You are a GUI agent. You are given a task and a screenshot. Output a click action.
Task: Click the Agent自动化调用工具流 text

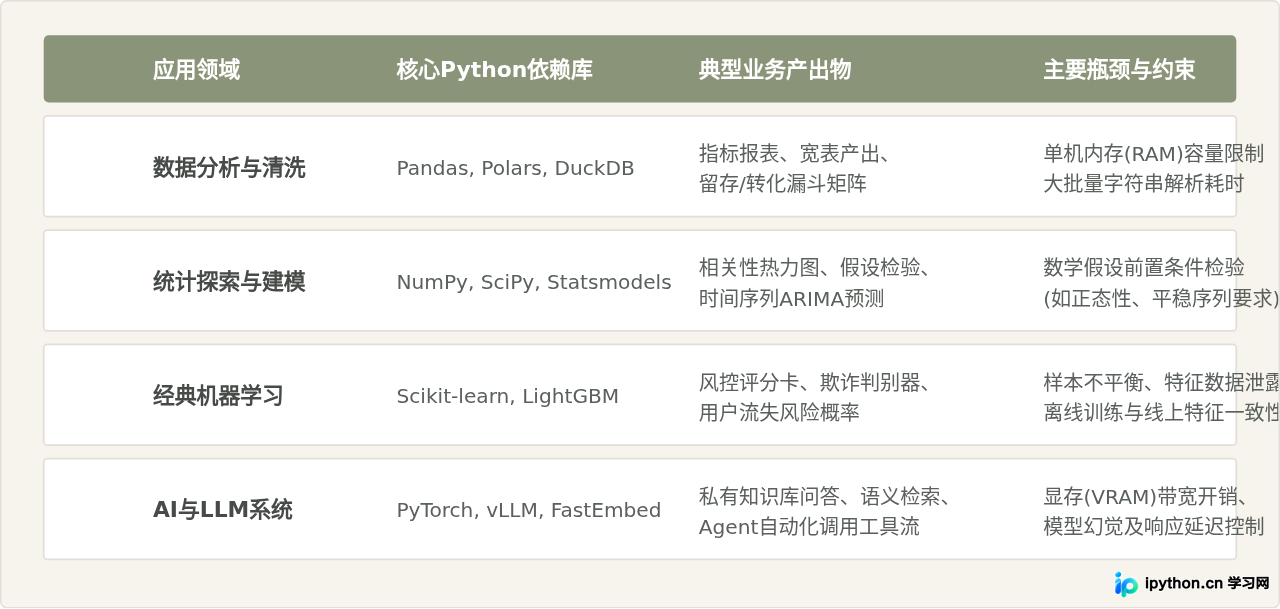[x=808, y=526]
